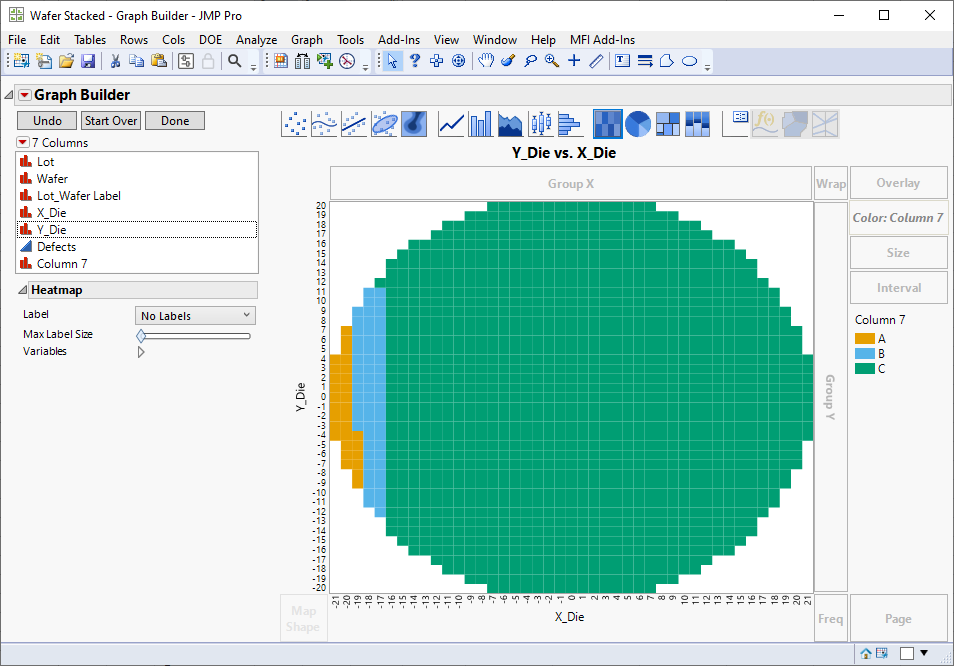This screenshot has height=666, width=954.
Task: Open the DOE menu
Action: (x=210, y=39)
